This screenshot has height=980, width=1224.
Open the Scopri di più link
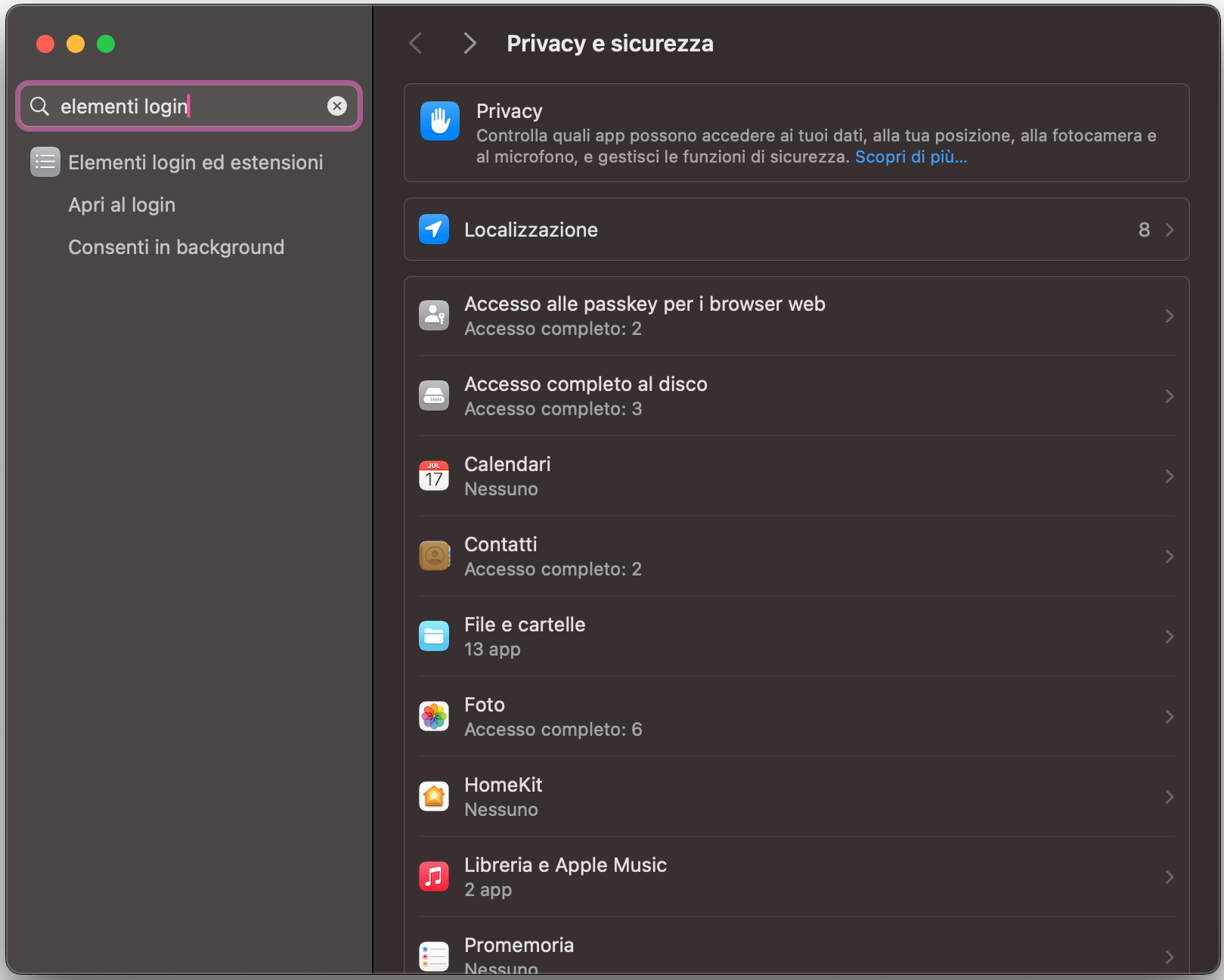coord(911,157)
